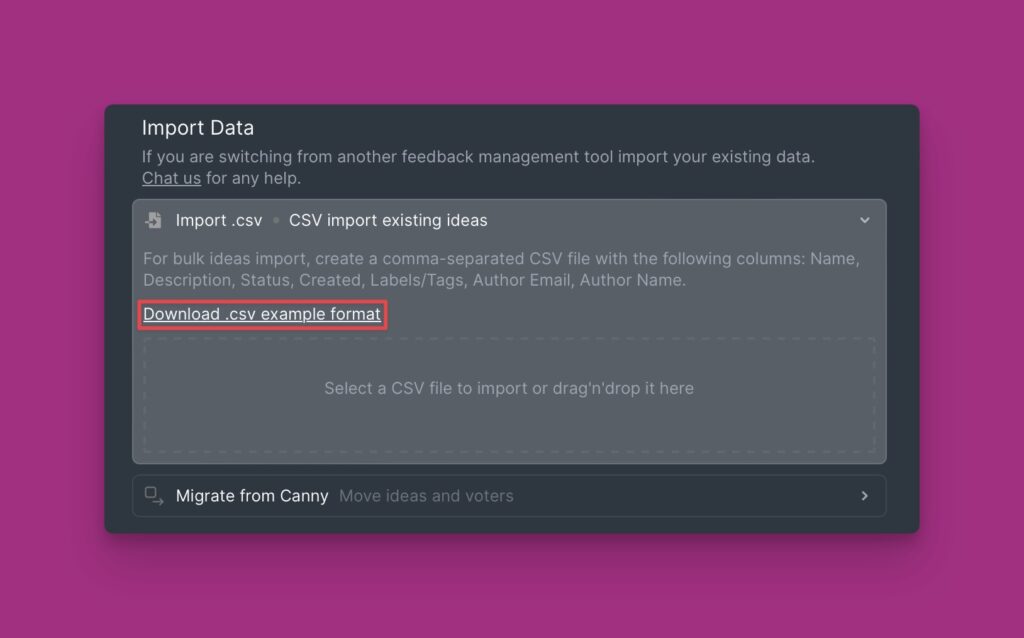Select the Import .csv section header

click(x=219, y=220)
